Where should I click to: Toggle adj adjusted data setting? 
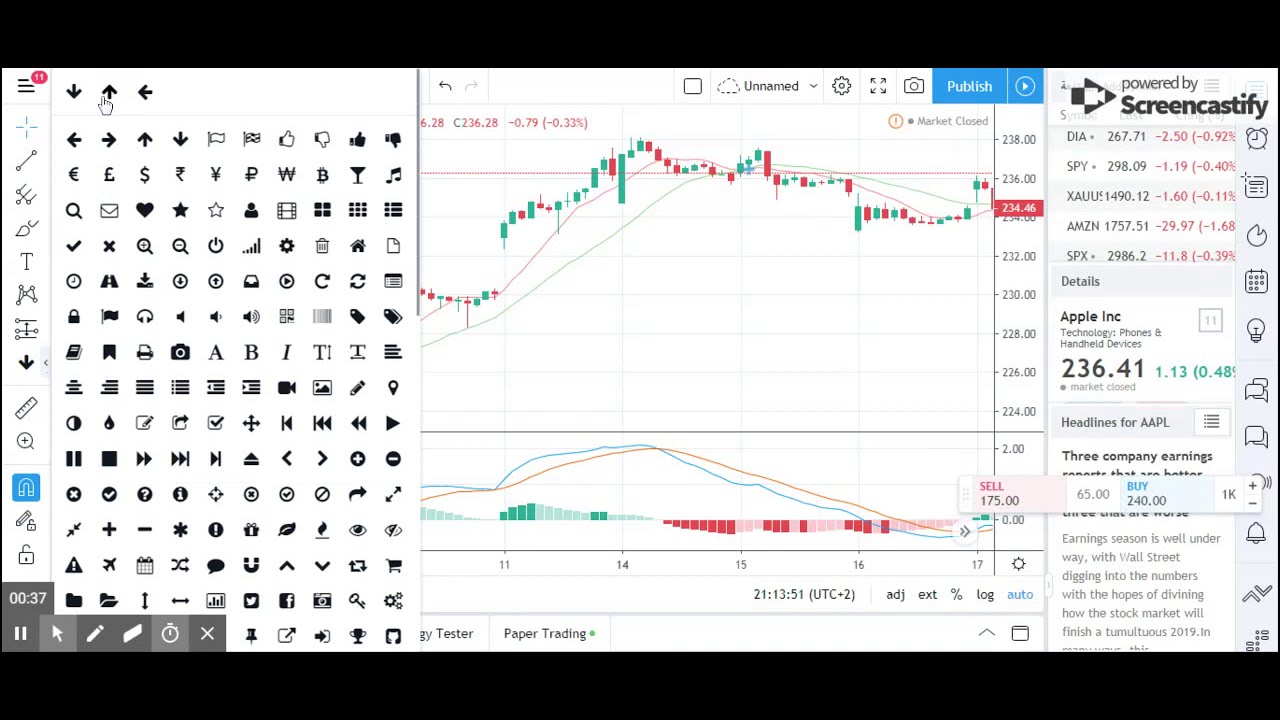click(895, 595)
